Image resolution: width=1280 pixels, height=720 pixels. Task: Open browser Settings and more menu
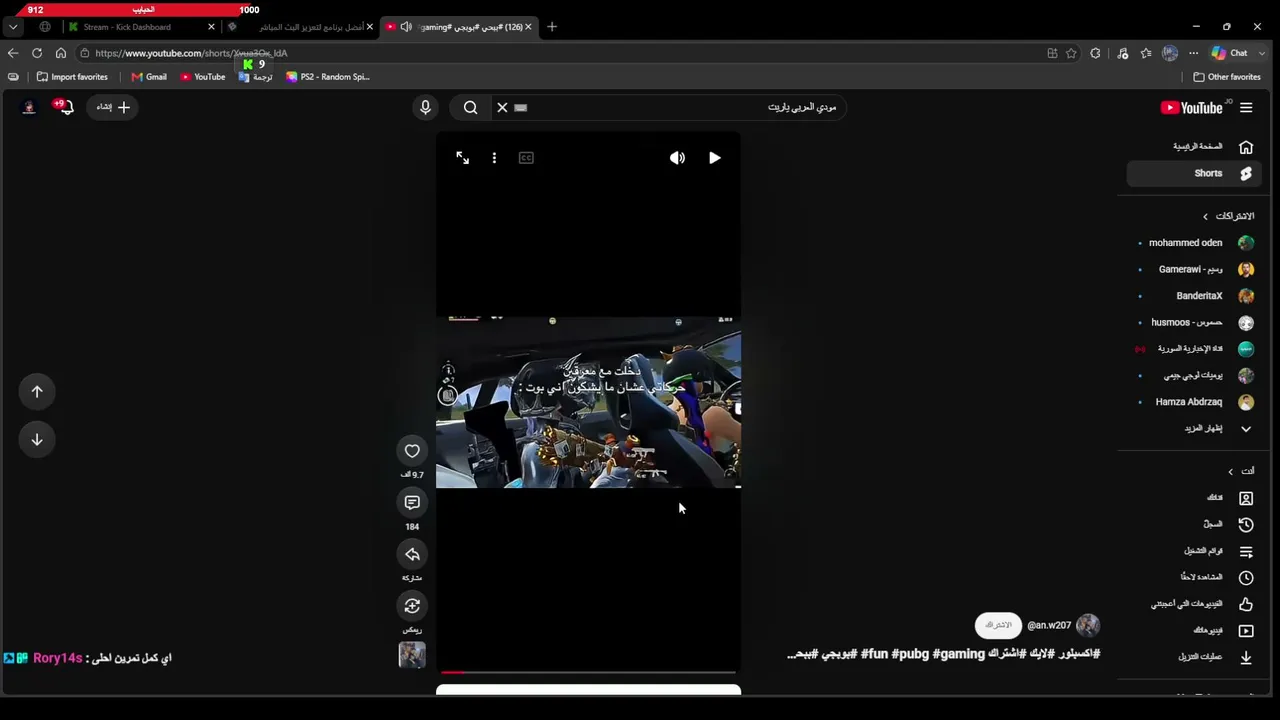click(x=1193, y=53)
